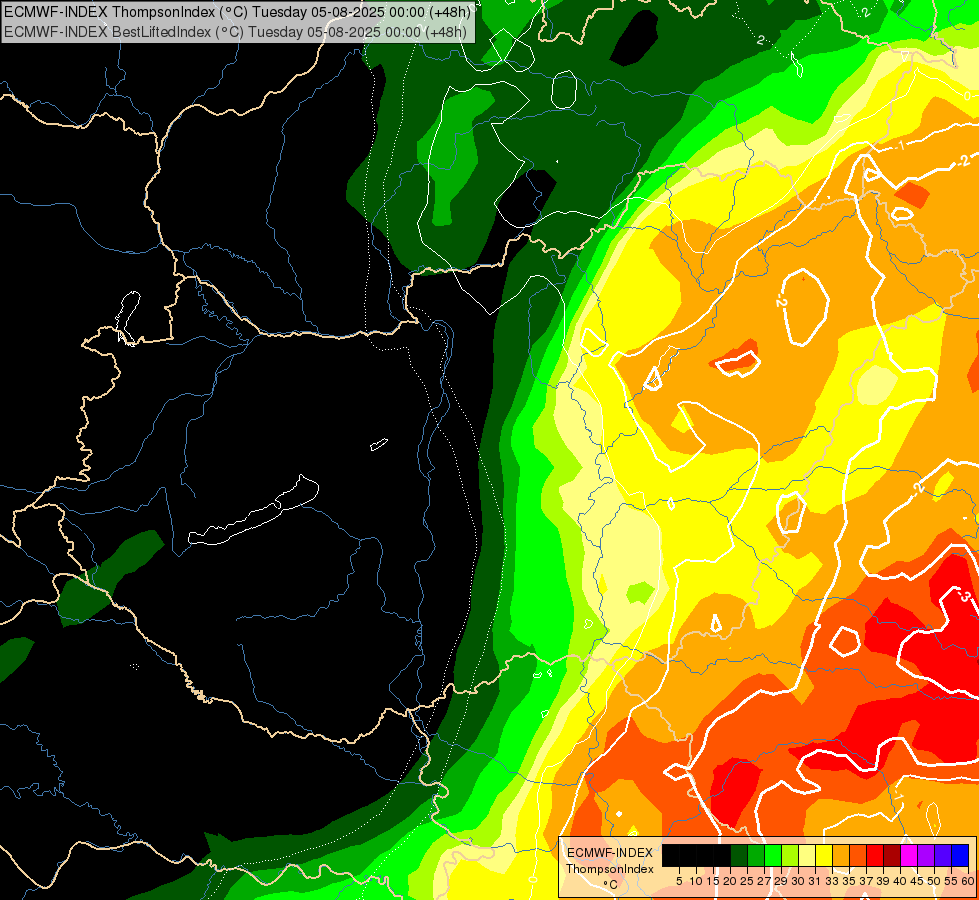Click the legend tick value 20
Screen dimensions: 979x900
[730, 881]
